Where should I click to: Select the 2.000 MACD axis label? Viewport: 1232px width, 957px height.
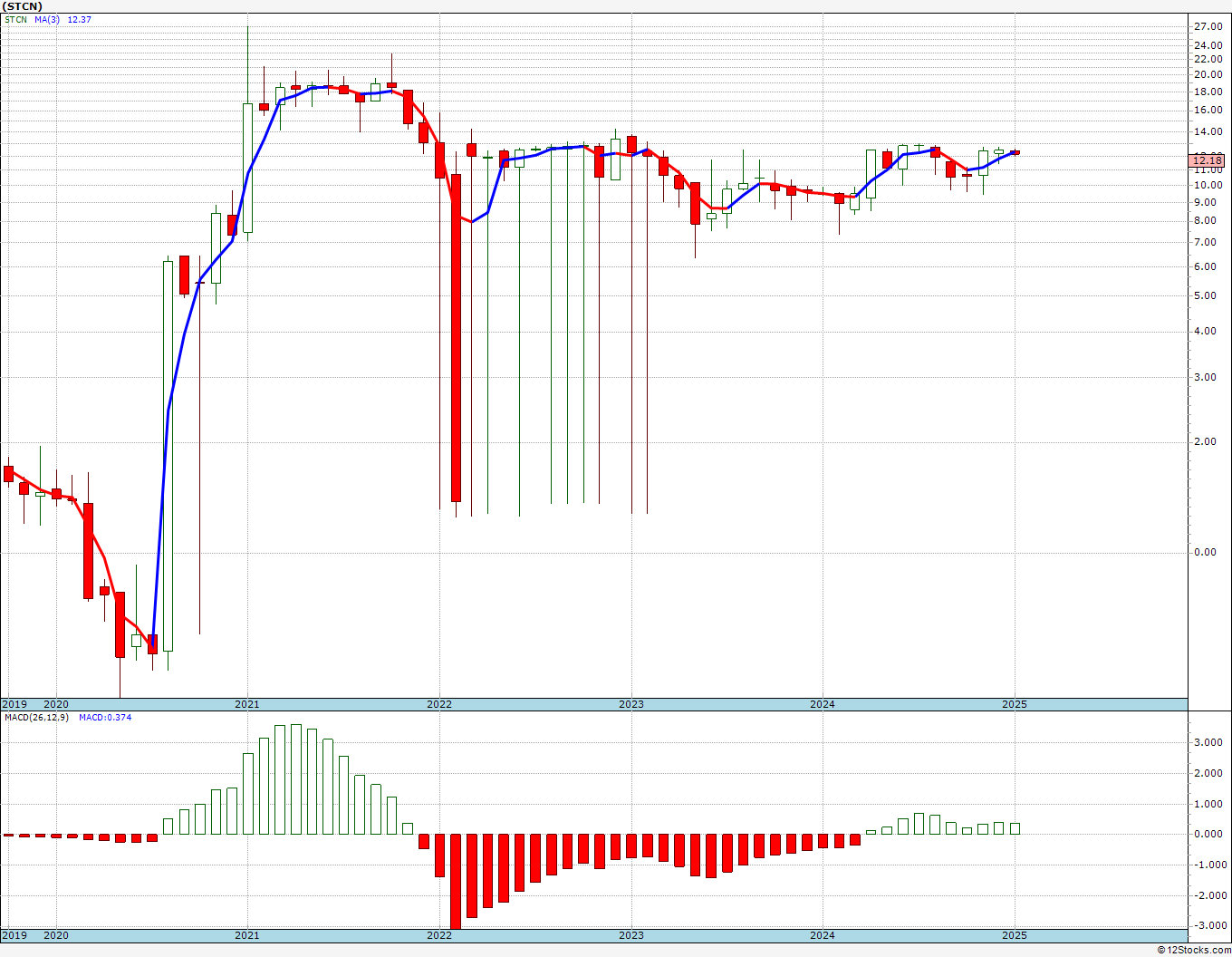[x=1208, y=773]
